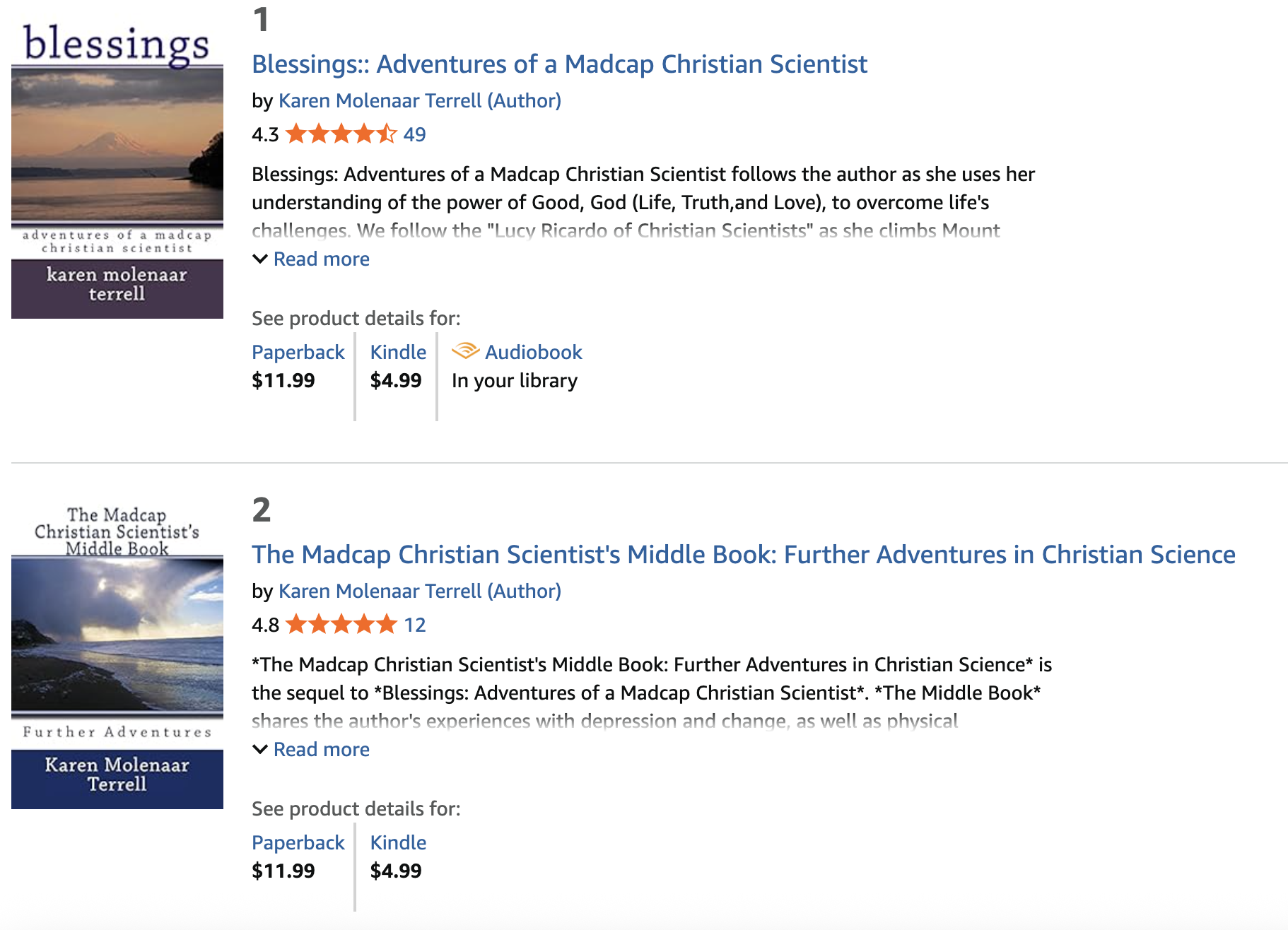Select Paperback format for Blessings
The width and height of the screenshot is (1288, 930).
[x=298, y=352]
